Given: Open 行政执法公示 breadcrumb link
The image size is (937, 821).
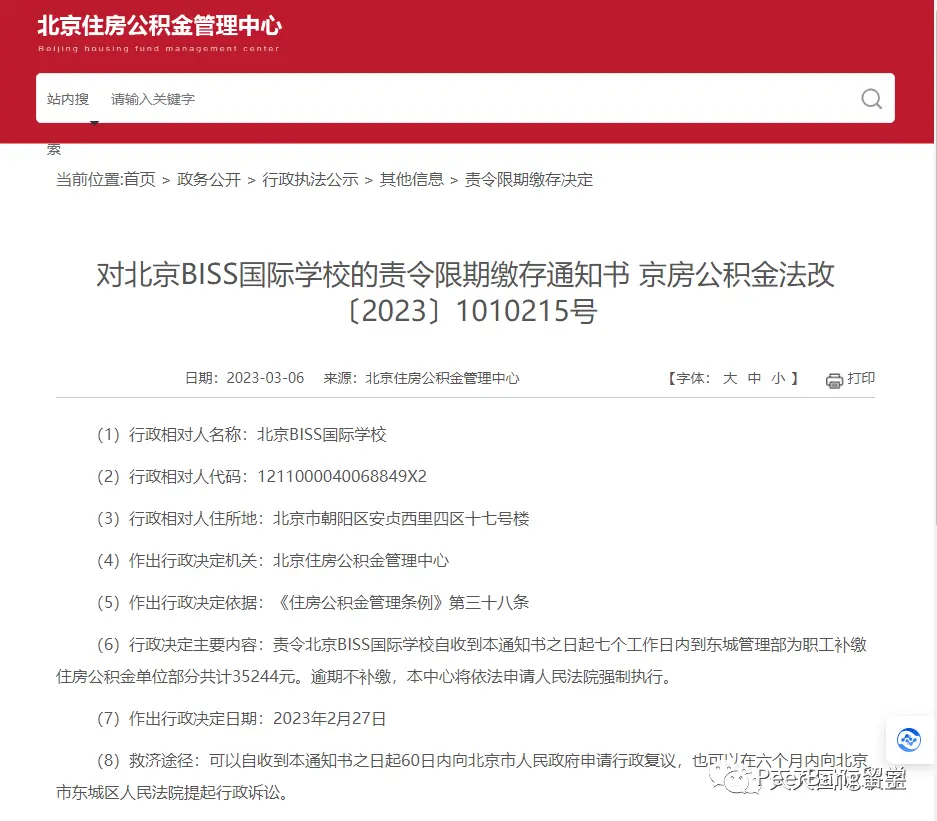Looking at the screenshot, I should 310,179.
